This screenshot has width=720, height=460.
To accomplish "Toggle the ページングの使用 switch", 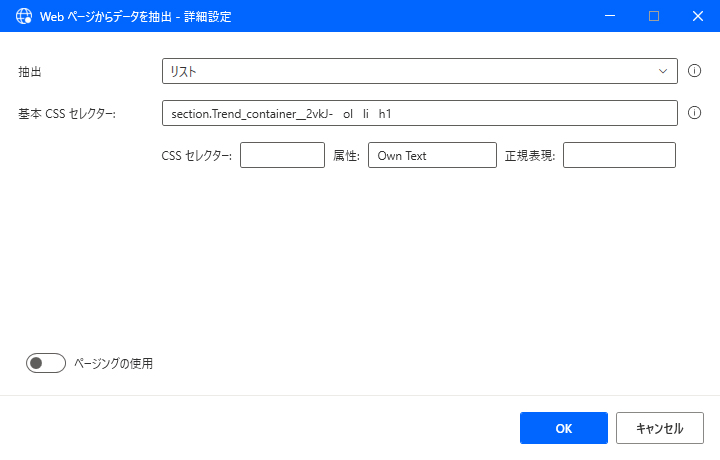I will point(46,363).
